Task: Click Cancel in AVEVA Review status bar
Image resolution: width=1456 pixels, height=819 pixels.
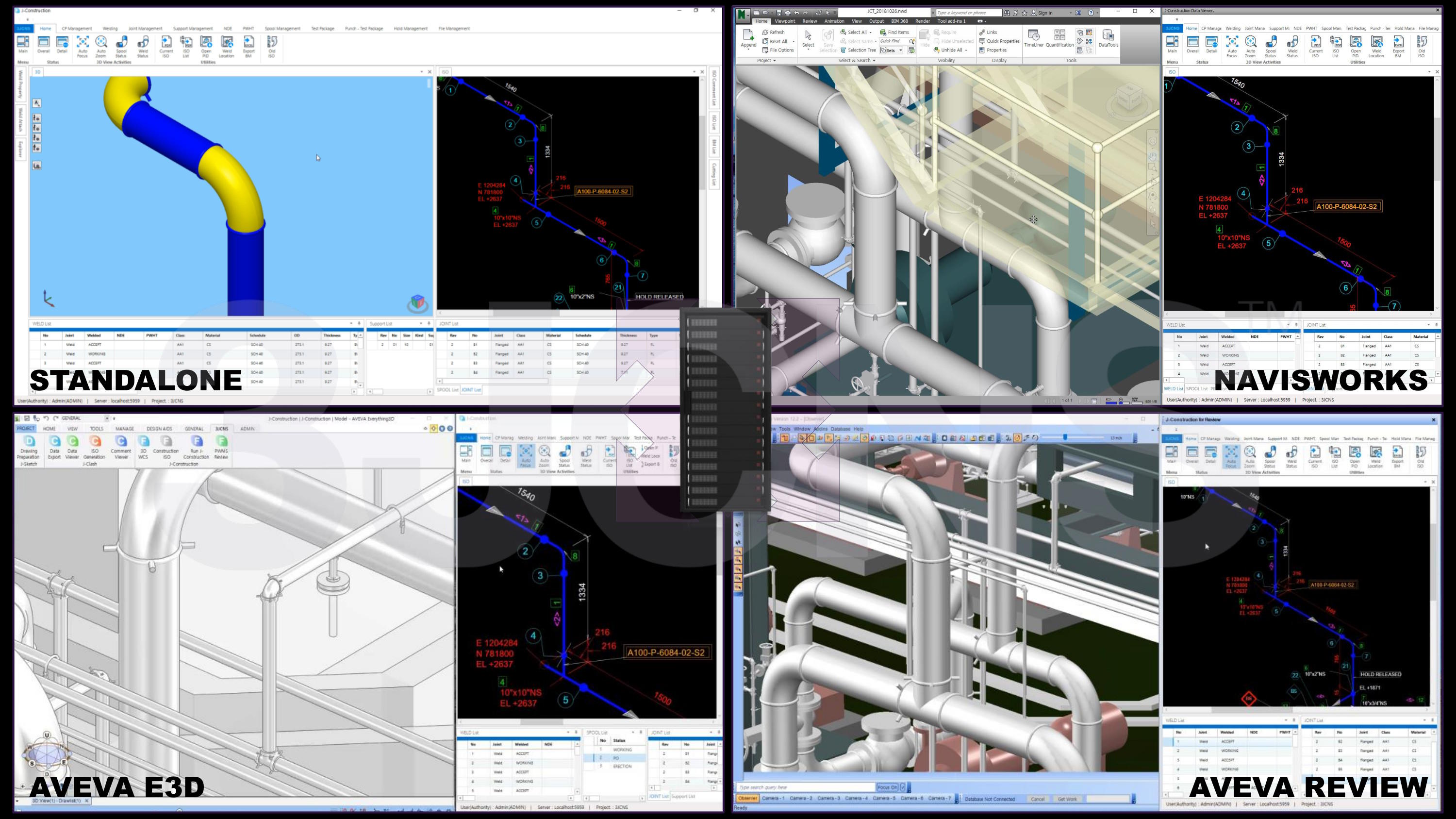Action: (x=1038, y=799)
